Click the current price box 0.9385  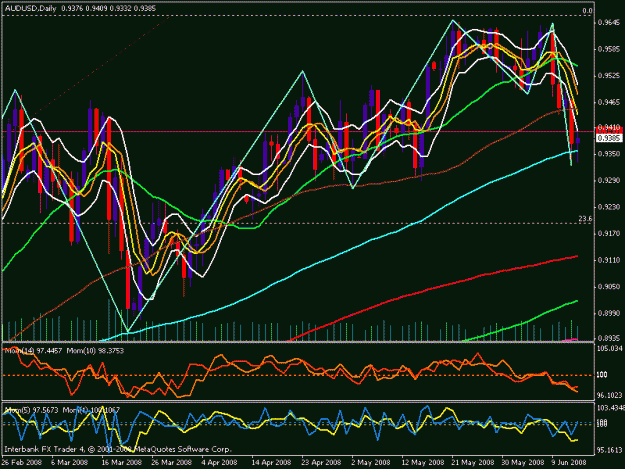(609, 138)
